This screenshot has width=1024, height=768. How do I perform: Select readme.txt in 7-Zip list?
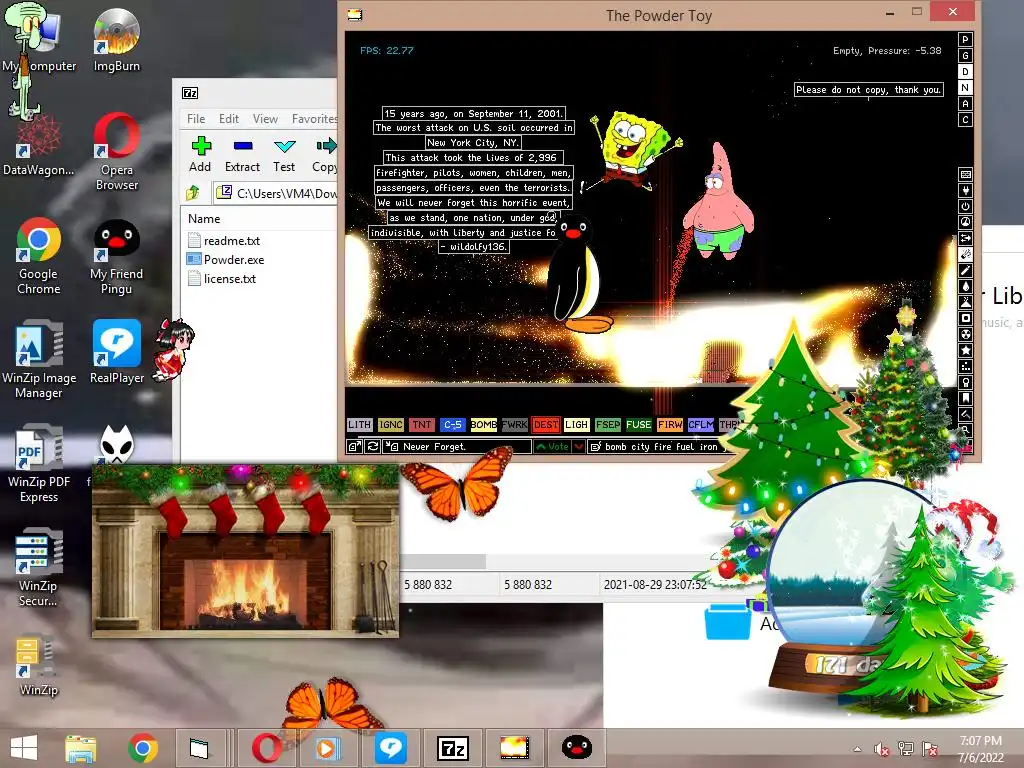coord(224,241)
